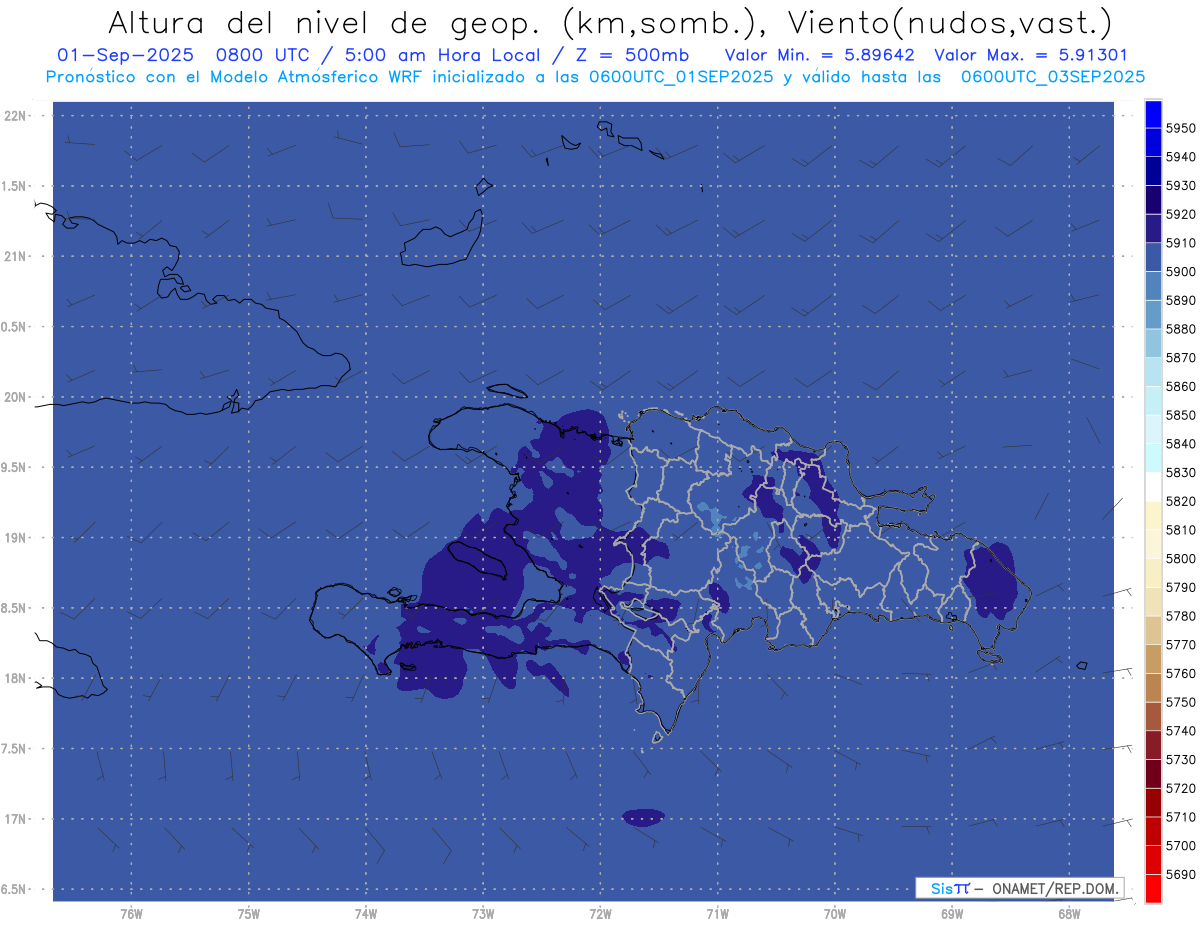
Task: Select the map title 'Altura del nivel de geop.'
Action: pyautogui.click(x=322, y=22)
